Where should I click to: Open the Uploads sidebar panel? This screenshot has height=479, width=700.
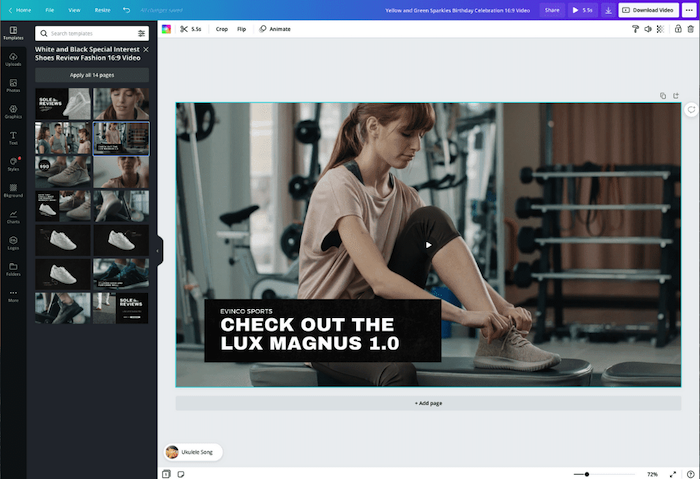pos(13,59)
